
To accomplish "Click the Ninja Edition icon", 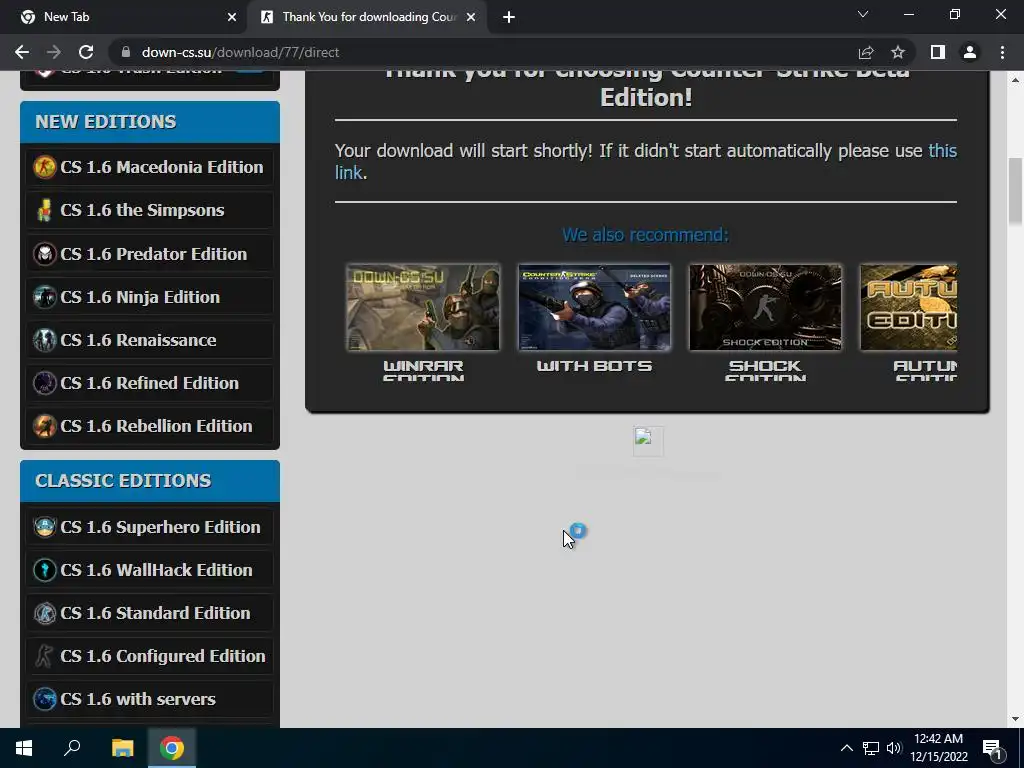I will (44, 296).
